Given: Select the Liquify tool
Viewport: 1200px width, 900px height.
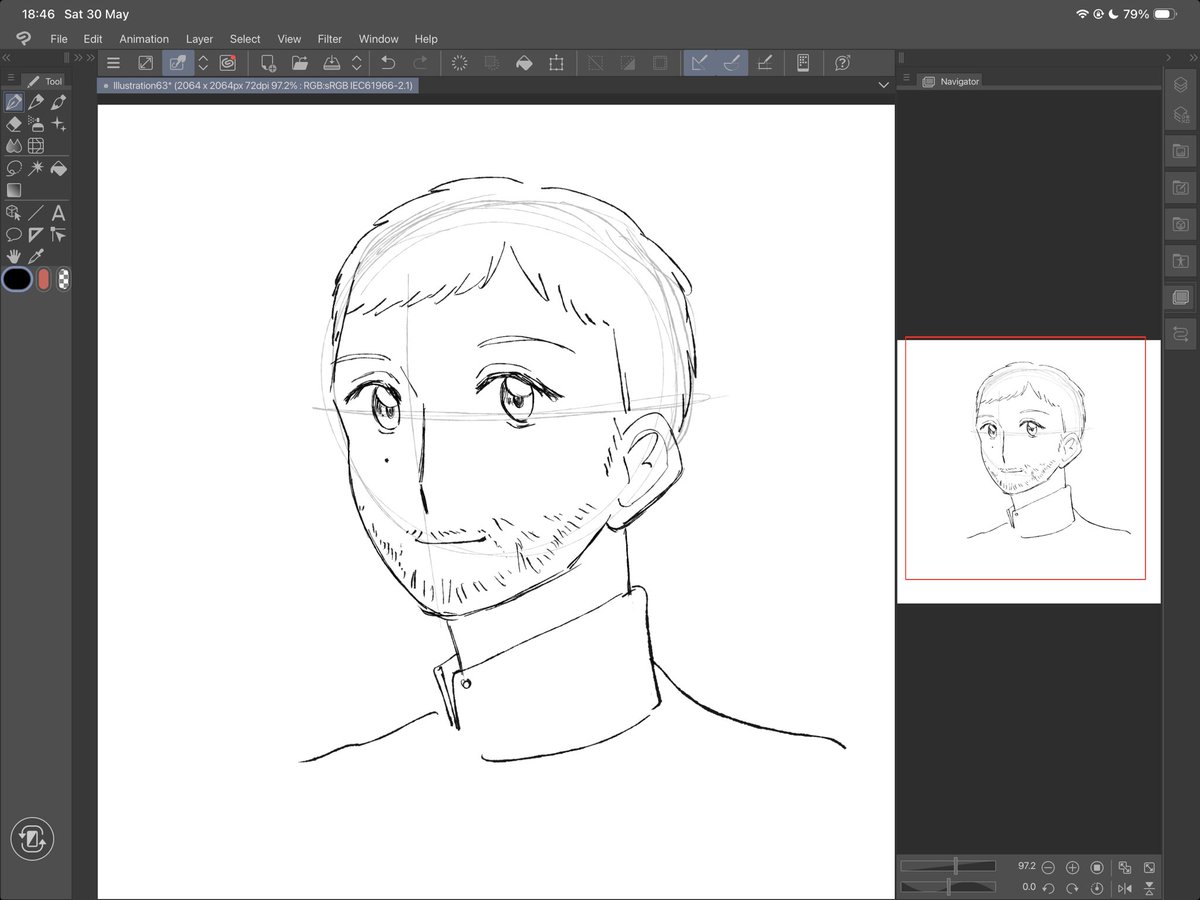Looking at the screenshot, I should coord(36,146).
